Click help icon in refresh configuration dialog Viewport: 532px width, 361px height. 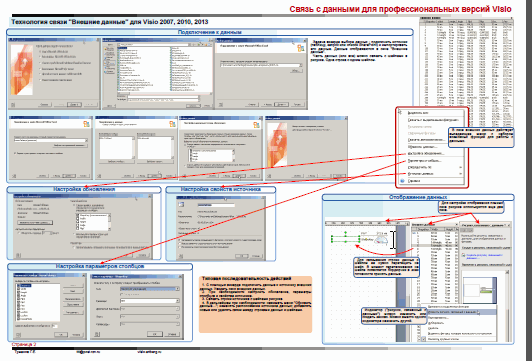pos(18,255)
